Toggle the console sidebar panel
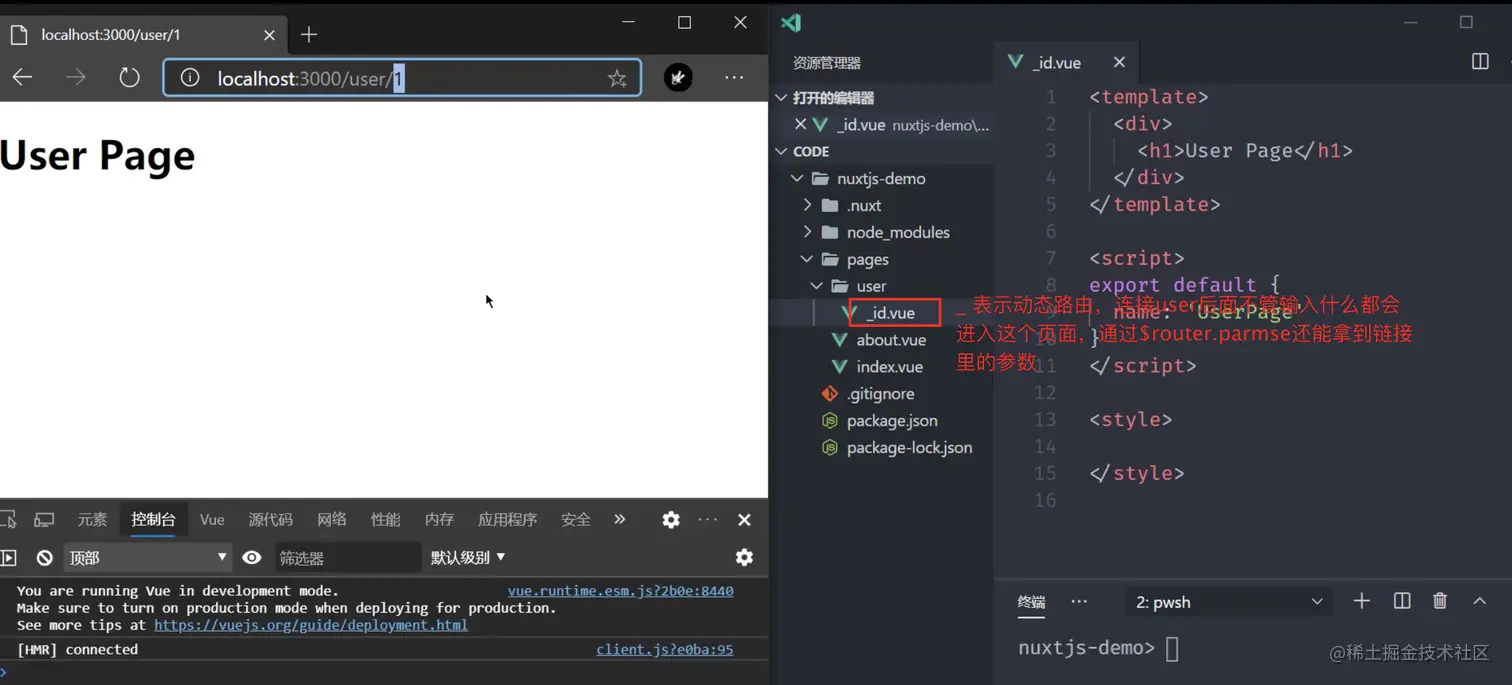 [x=9, y=557]
